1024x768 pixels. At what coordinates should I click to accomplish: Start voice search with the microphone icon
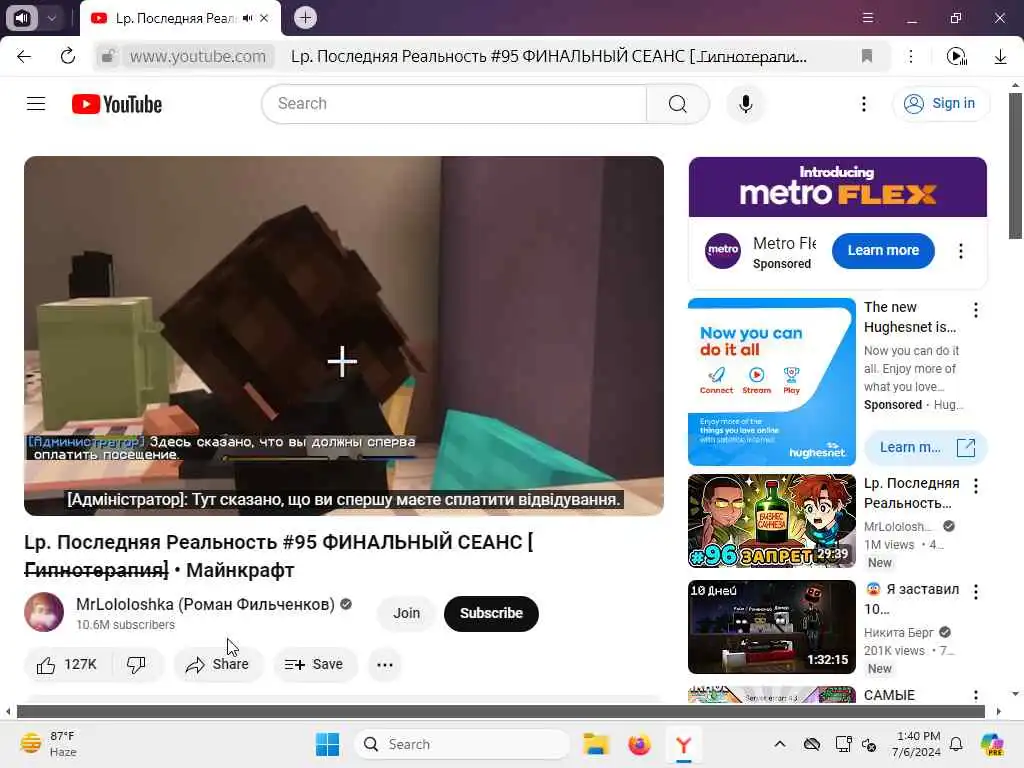click(746, 104)
